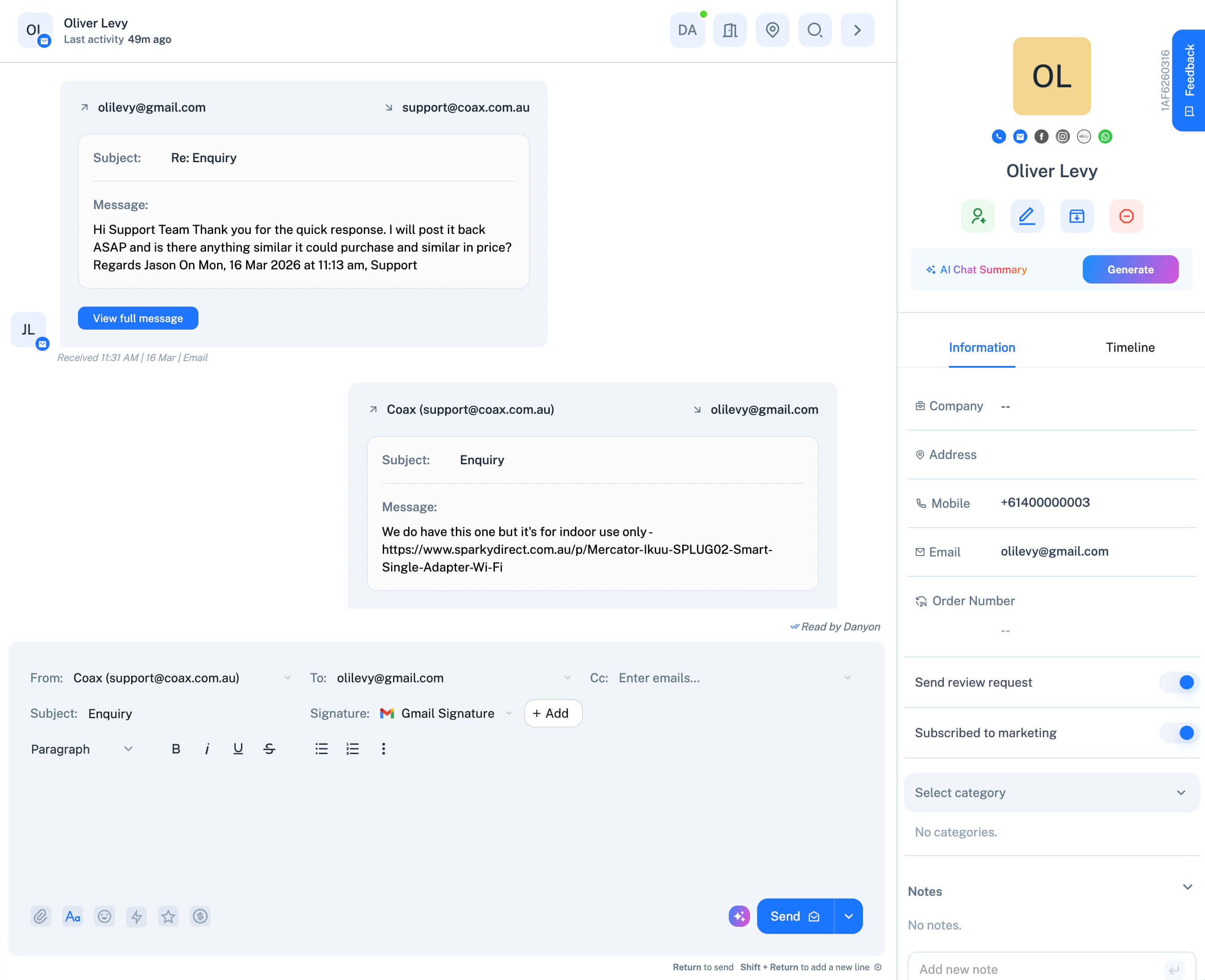Insert a quick reply via the lightning icon
This screenshot has width=1205, height=980.
(136, 916)
